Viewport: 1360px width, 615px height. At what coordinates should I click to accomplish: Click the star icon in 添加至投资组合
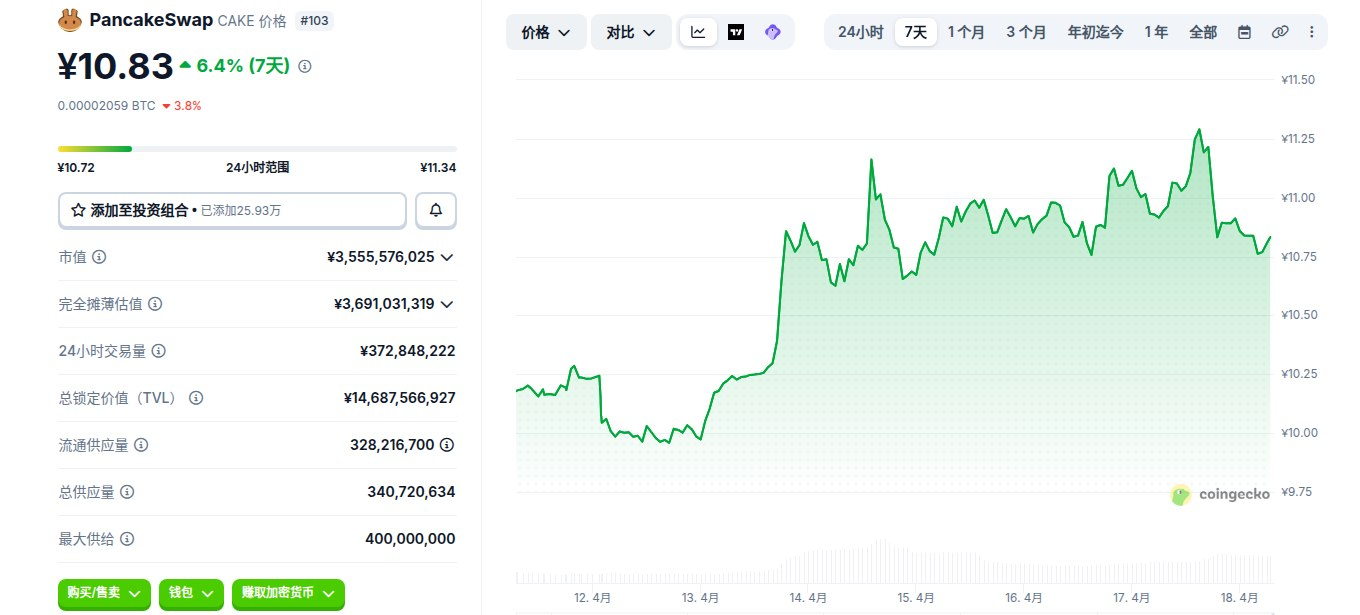(x=78, y=211)
